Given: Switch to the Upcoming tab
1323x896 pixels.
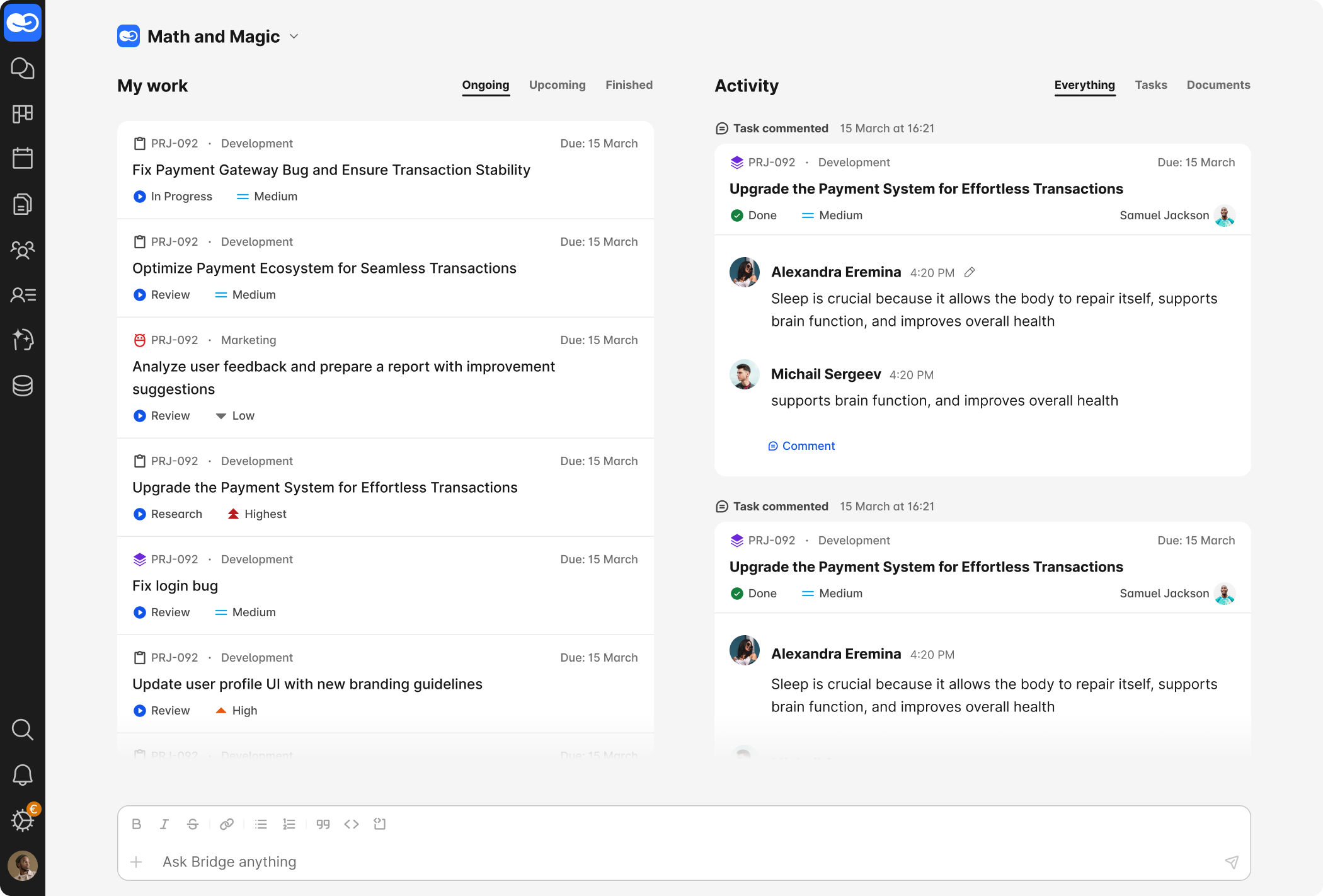Looking at the screenshot, I should pyautogui.click(x=557, y=85).
